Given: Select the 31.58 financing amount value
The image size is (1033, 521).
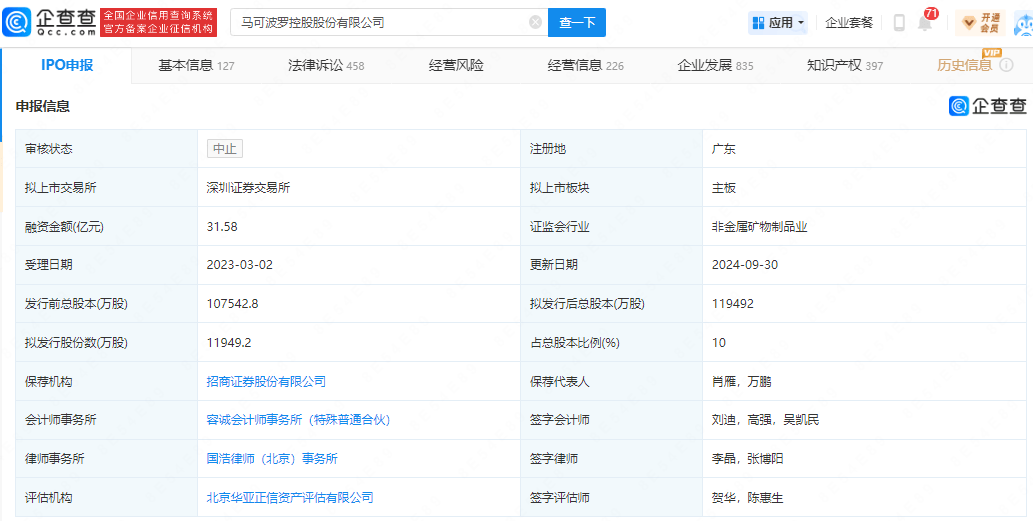Looking at the screenshot, I should pos(222,227).
